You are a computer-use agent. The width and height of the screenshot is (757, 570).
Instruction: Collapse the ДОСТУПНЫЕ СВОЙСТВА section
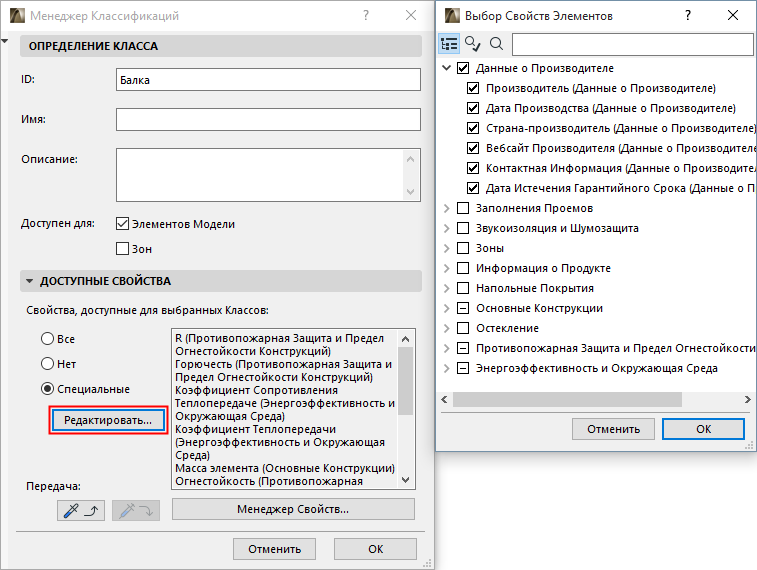(x=30, y=282)
